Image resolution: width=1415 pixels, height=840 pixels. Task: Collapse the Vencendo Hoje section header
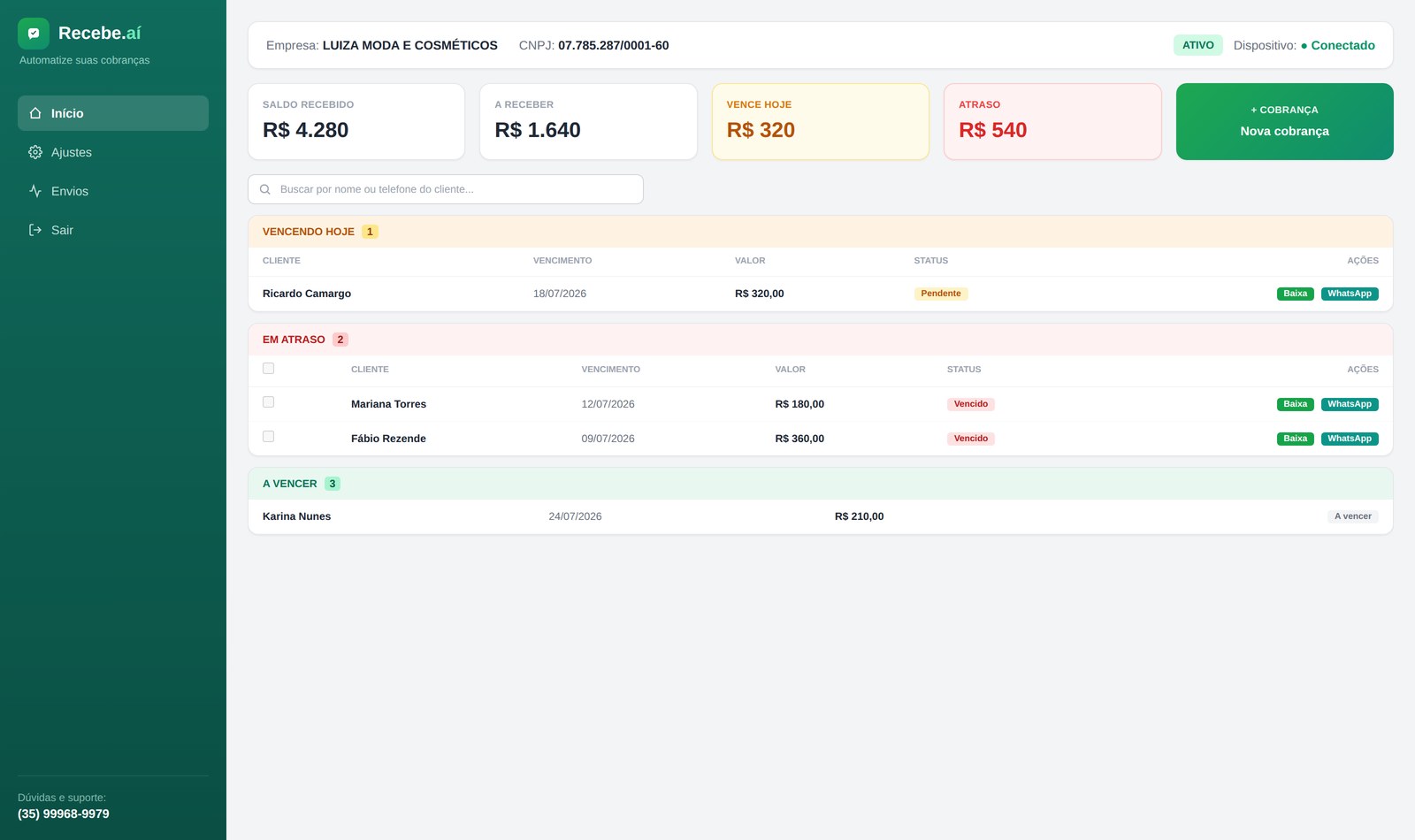821,232
